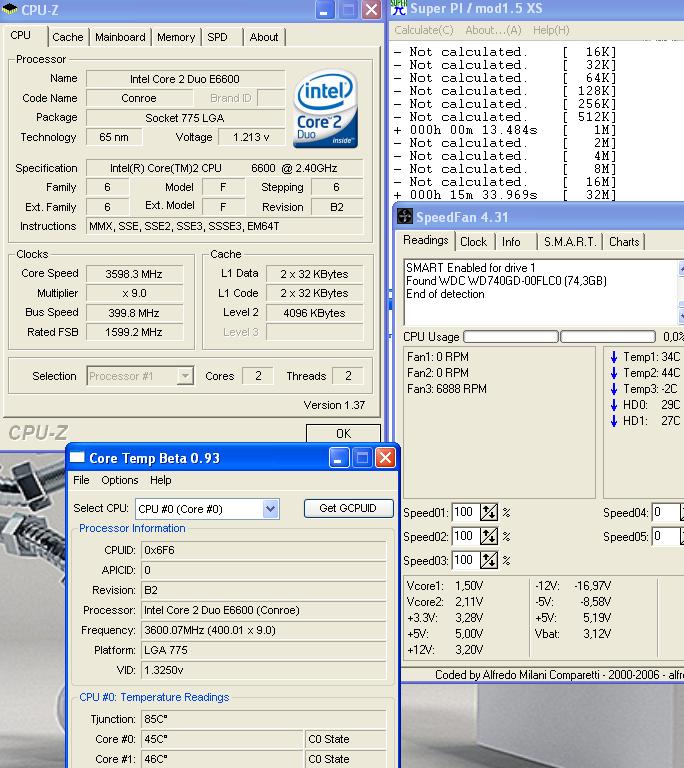
Task: Close the Core Temp window
Action: pyautogui.click(x=385, y=458)
